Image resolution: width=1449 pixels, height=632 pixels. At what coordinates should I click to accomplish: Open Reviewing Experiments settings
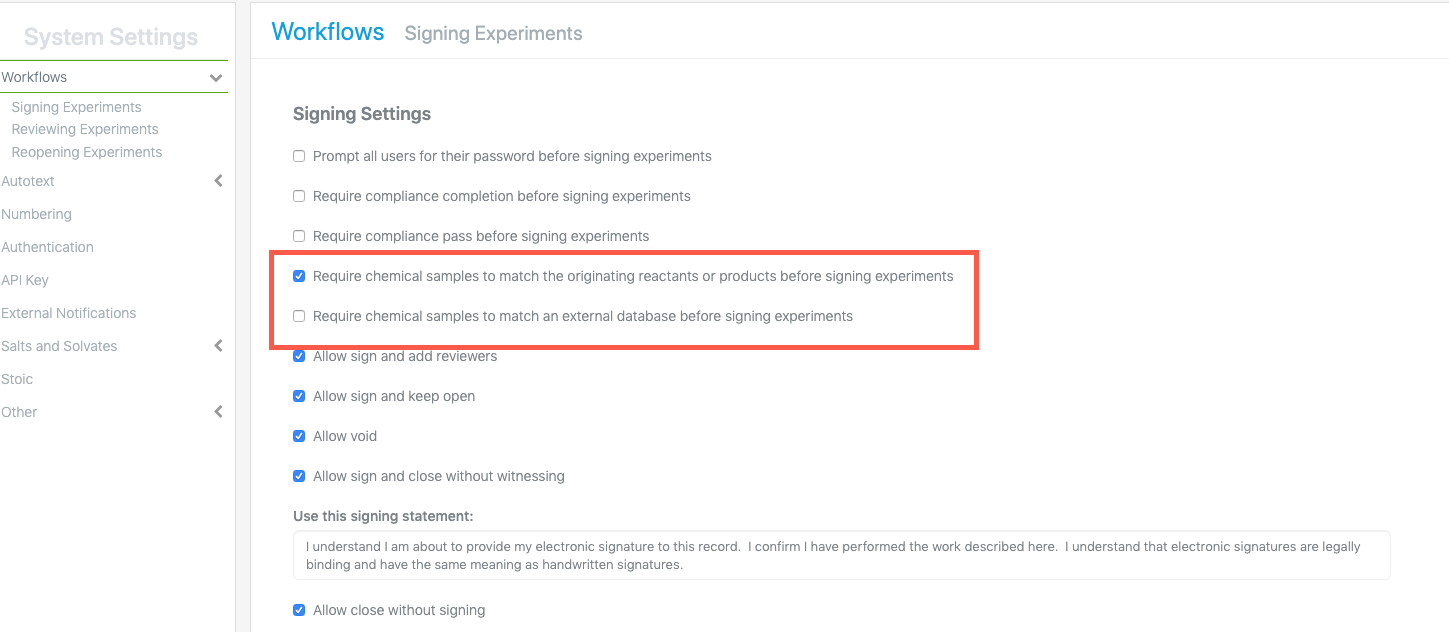click(85, 129)
